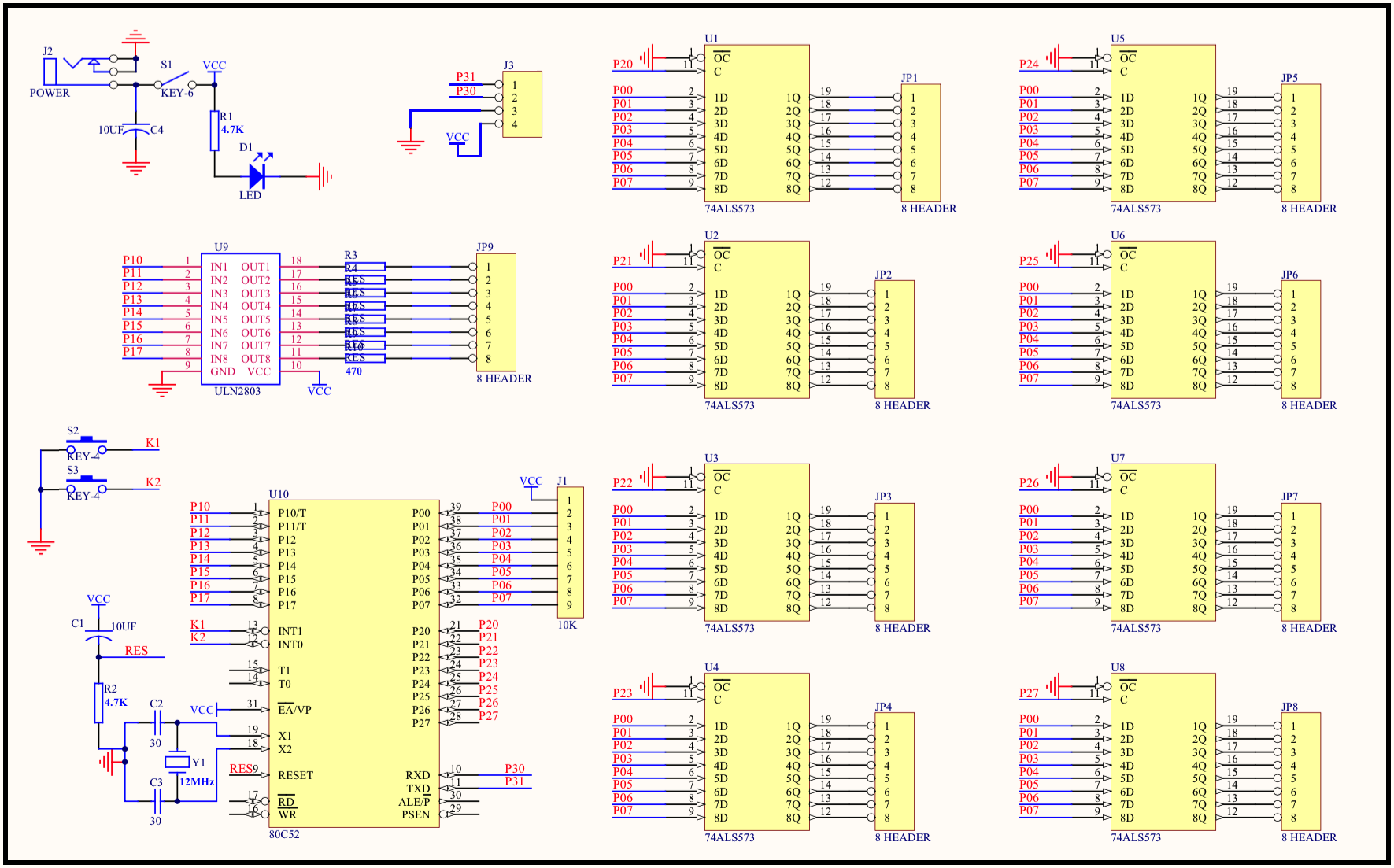1394x868 pixels.
Task: Select the JP7 header connector
Action: click(1301, 563)
